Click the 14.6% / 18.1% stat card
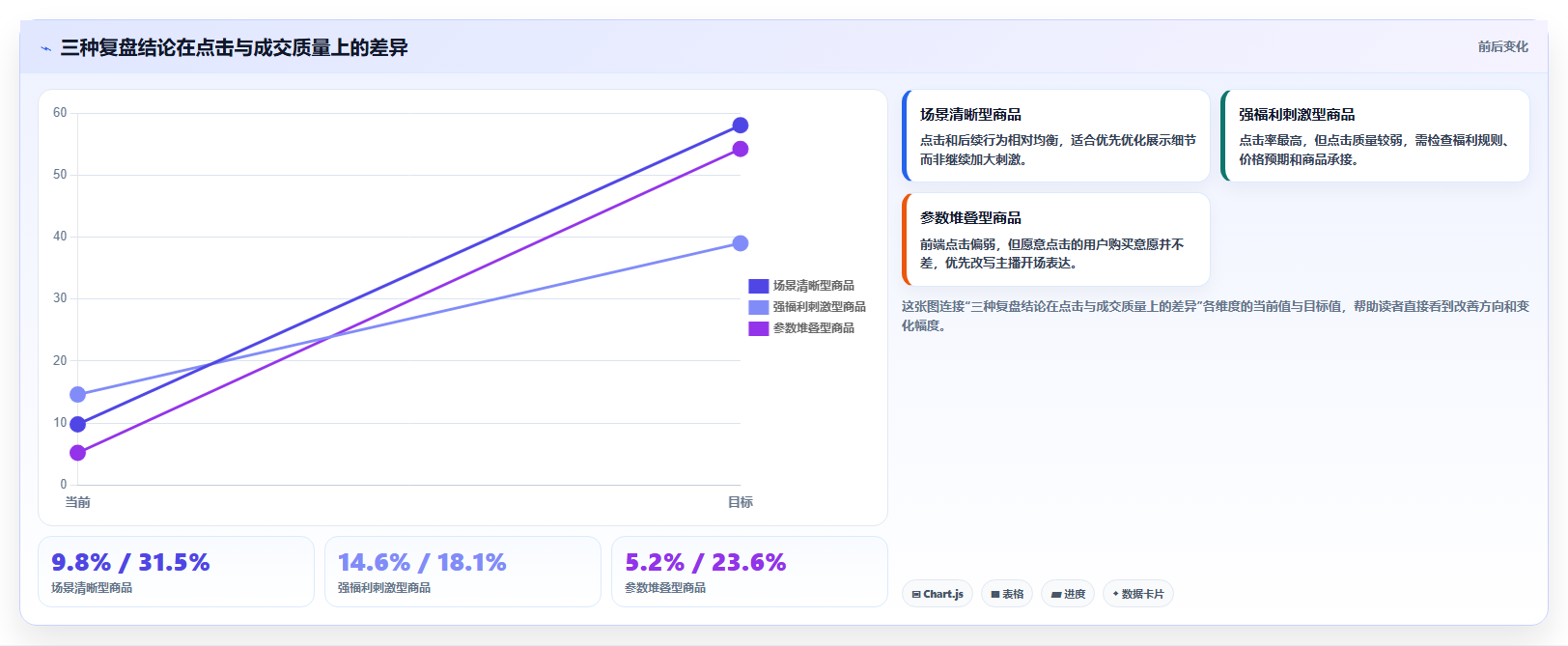The width and height of the screenshot is (1568, 646). click(462, 572)
